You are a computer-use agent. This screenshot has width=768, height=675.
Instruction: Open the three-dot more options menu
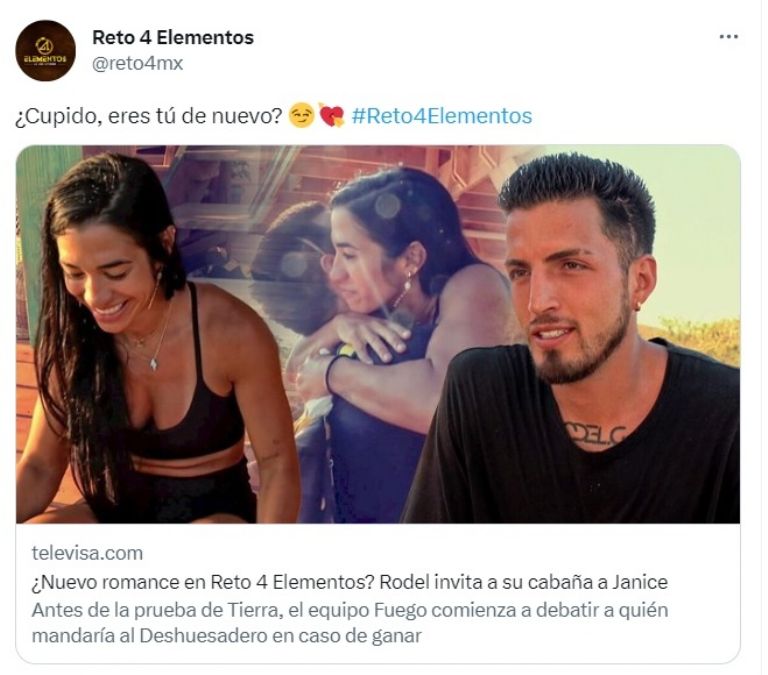pos(729,37)
